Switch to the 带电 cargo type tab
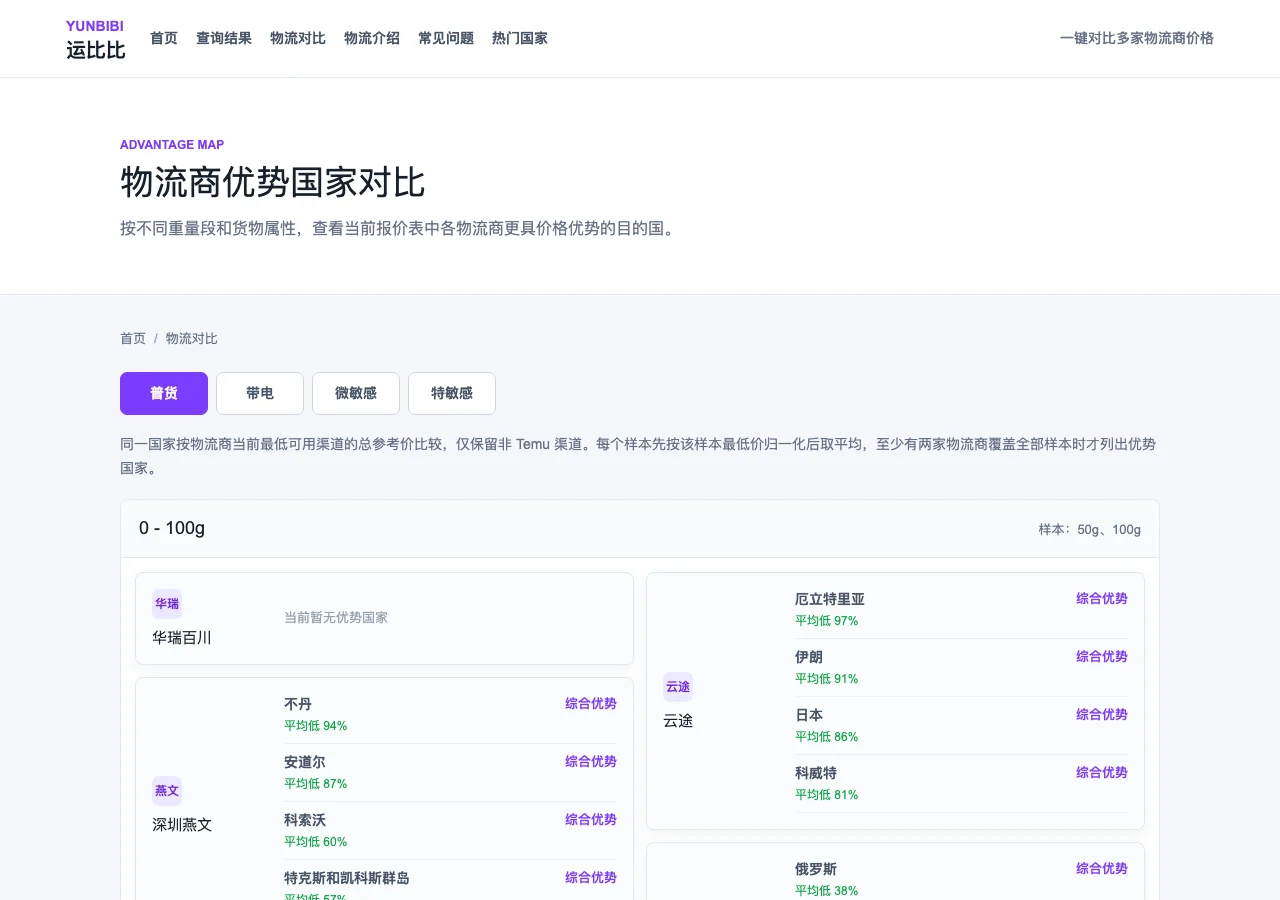This screenshot has width=1280, height=900. (260, 393)
